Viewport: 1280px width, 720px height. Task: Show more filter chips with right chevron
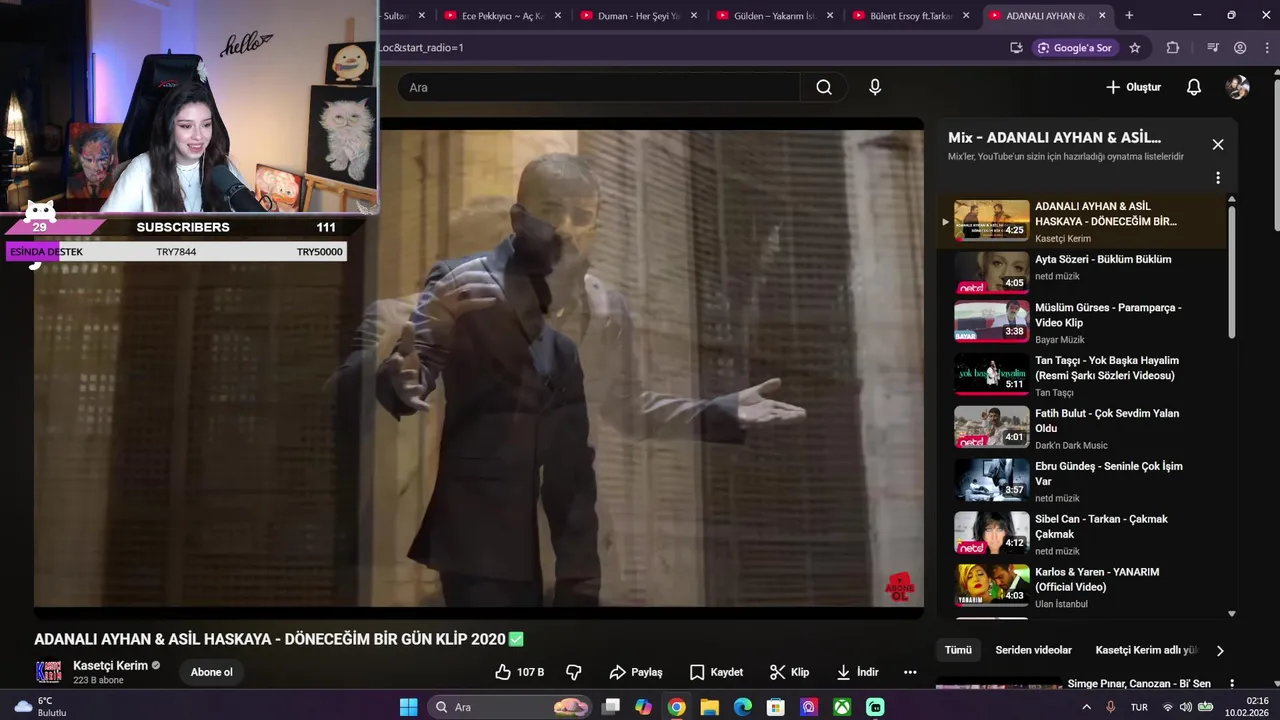click(1220, 650)
